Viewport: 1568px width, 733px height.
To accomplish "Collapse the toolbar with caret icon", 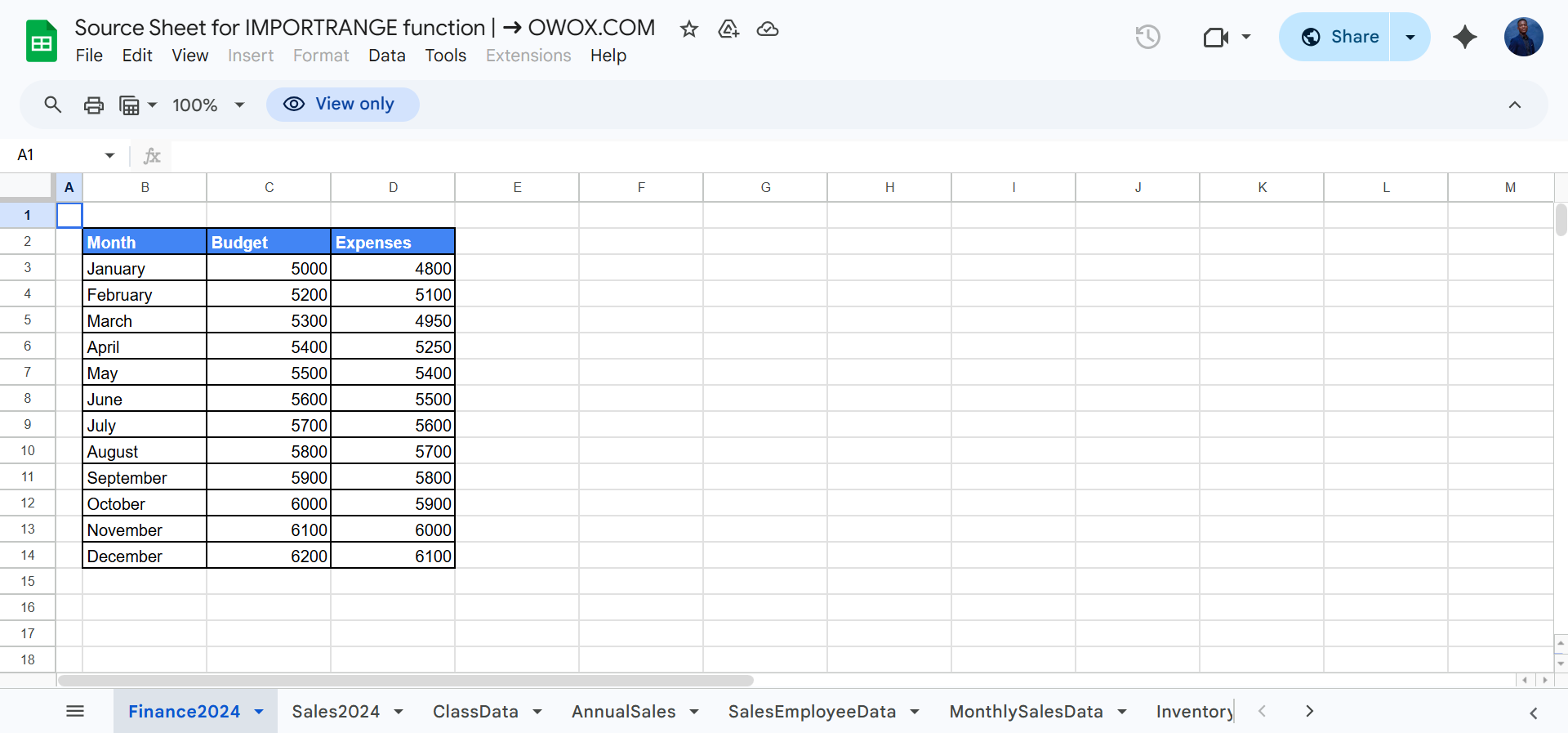I will [x=1515, y=105].
